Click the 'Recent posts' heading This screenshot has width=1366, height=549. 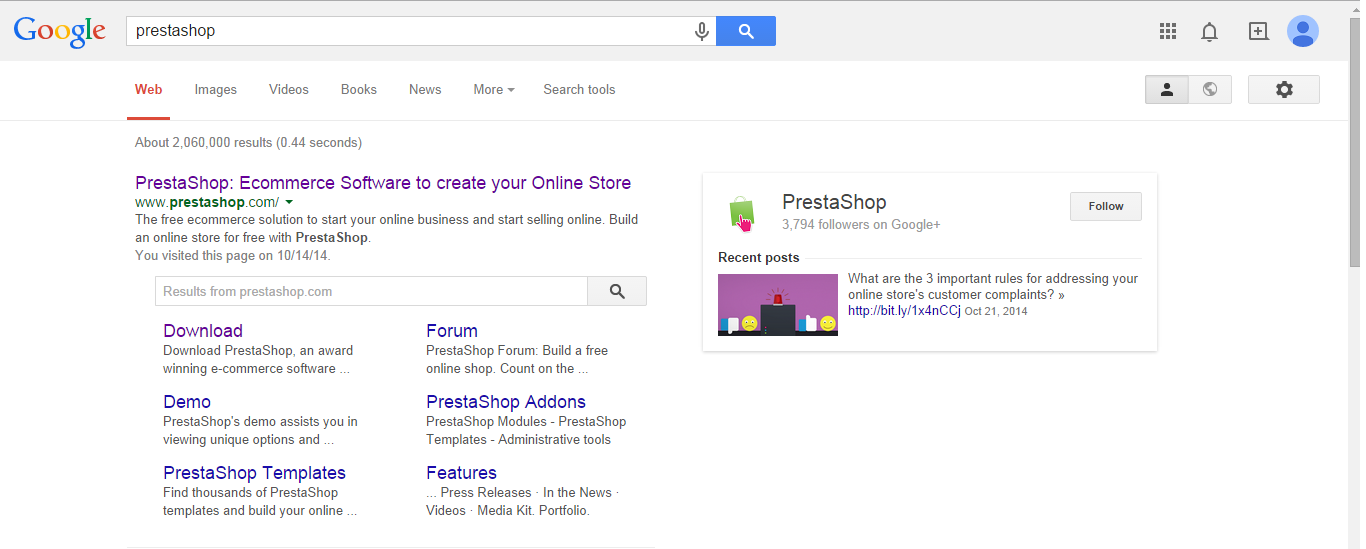pyautogui.click(x=759, y=257)
